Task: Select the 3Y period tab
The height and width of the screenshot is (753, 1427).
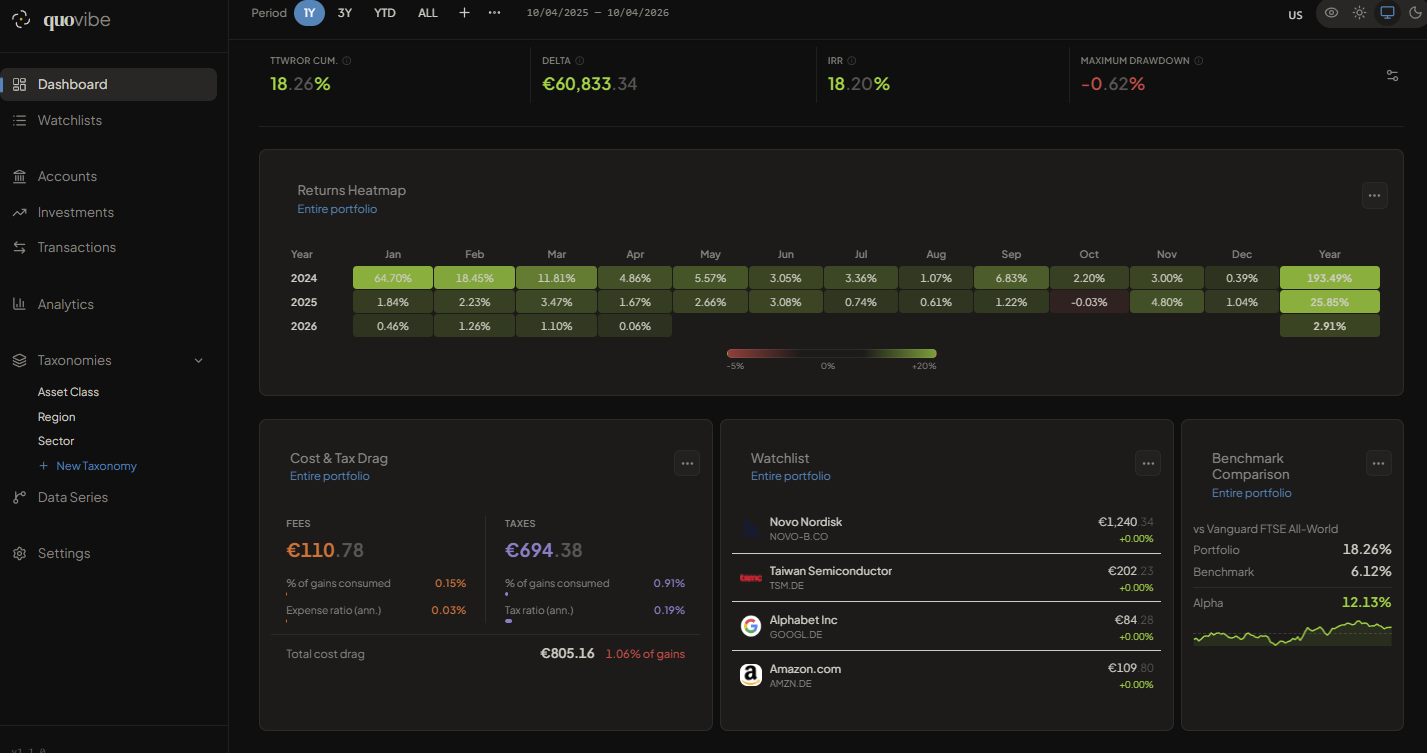Action: pyautogui.click(x=344, y=13)
